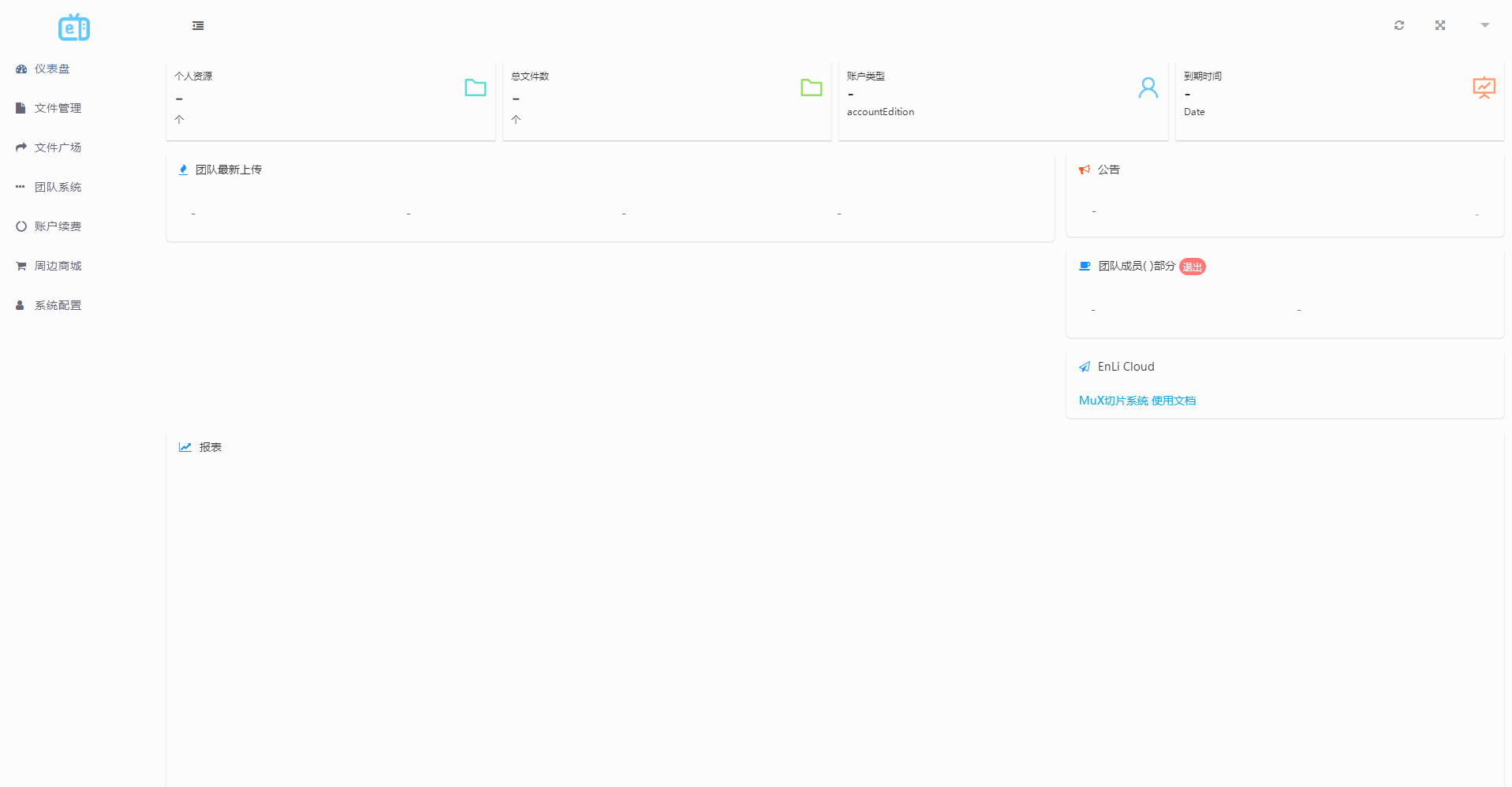Click the megaphone icon beside 公告

pyautogui.click(x=1085, y=170)
